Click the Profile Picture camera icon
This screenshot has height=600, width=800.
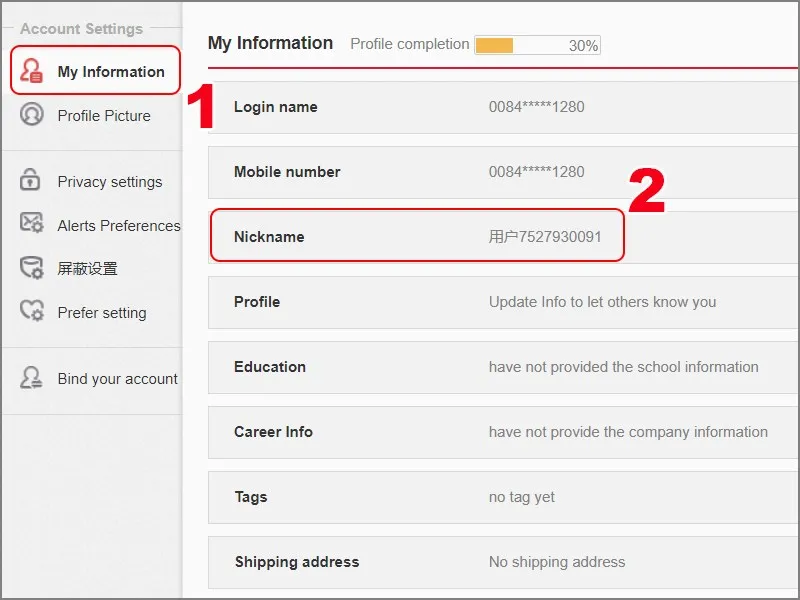pyautogui.click(x=29, y=116)
